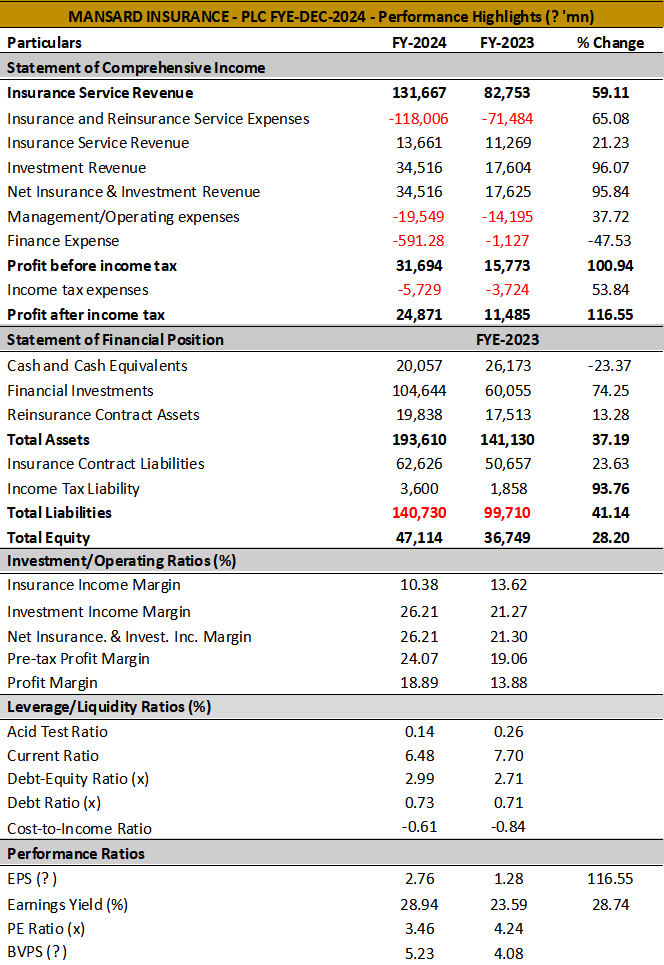Click the Income Tax Liability label

point(73,489)
